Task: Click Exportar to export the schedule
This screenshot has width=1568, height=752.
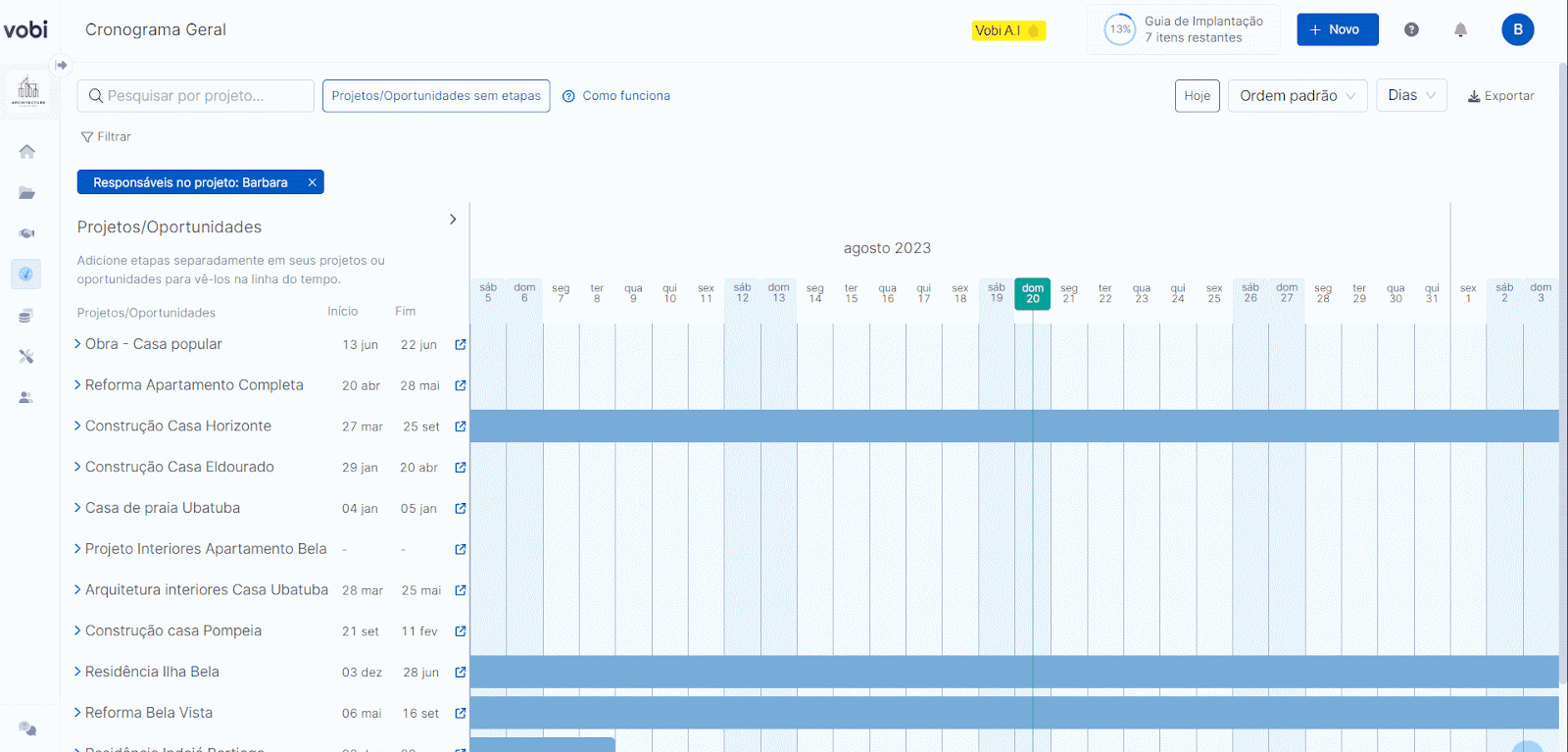Action: [1500, 96]
